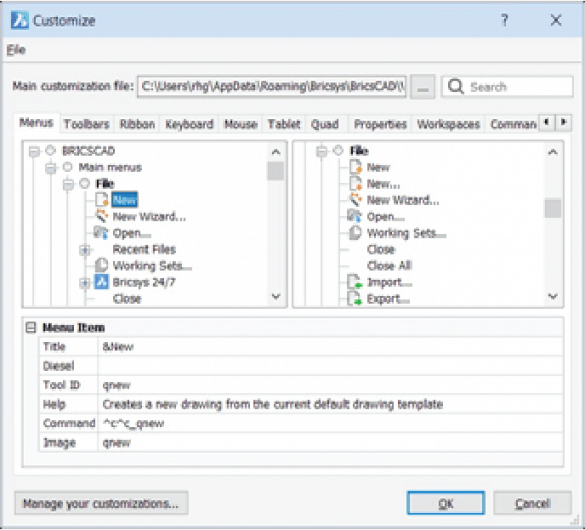The height and width of the screenshot is (530, 585).
Task: Close the Customize dialog
Action: [556, 20]
